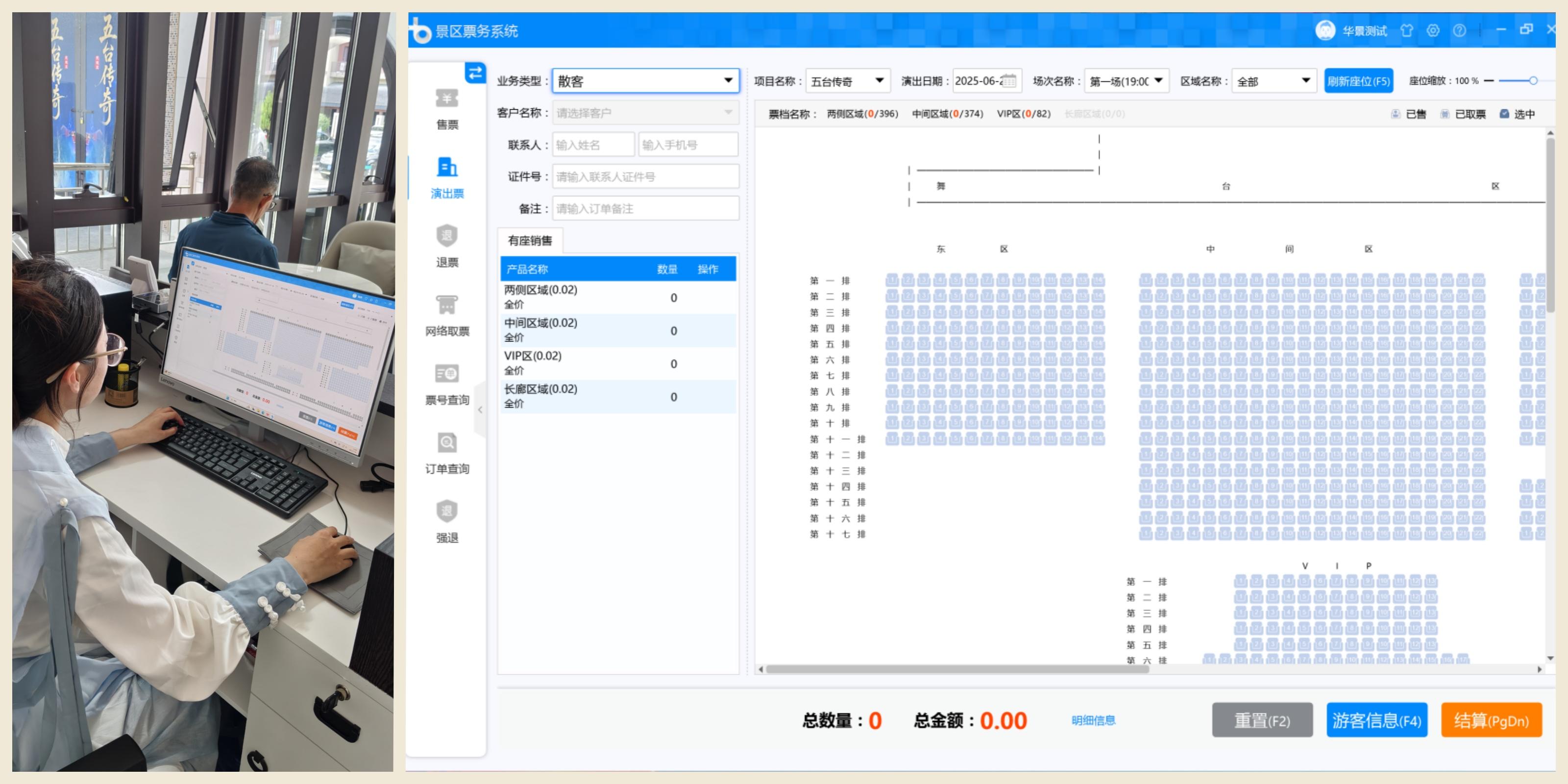1568x784 pixels.
Task: Click the skin theme shirt icon
Action: coord(1406,30)
